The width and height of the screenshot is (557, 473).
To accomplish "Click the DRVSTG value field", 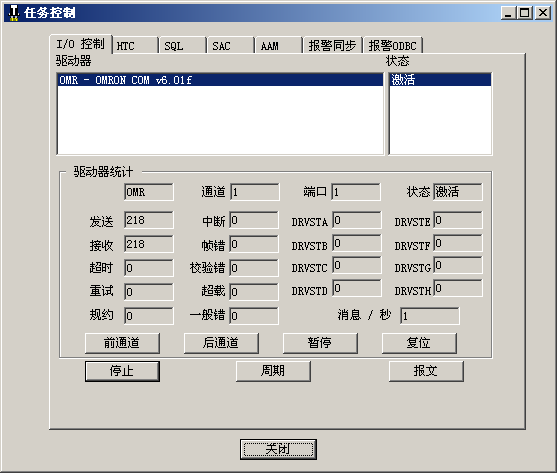I will [x=458, y=265].
